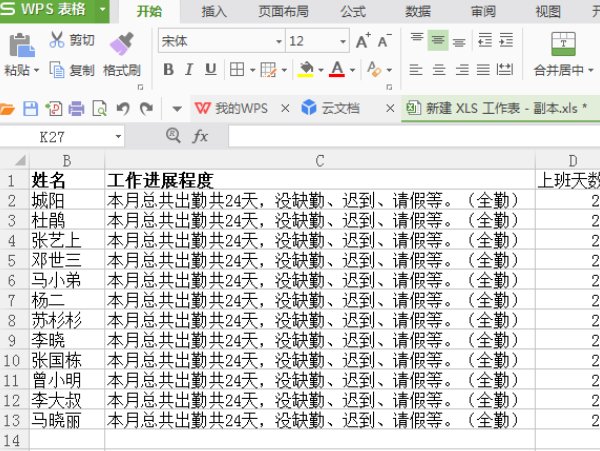
Task: Open the font size dropdown 12
Action: pyautogui.click(x=343, y=41)
